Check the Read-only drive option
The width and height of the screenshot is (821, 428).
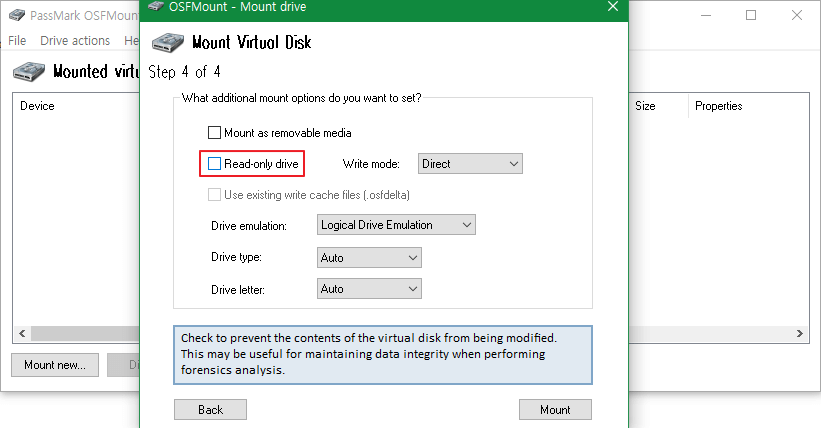click(x=214, y=163)
